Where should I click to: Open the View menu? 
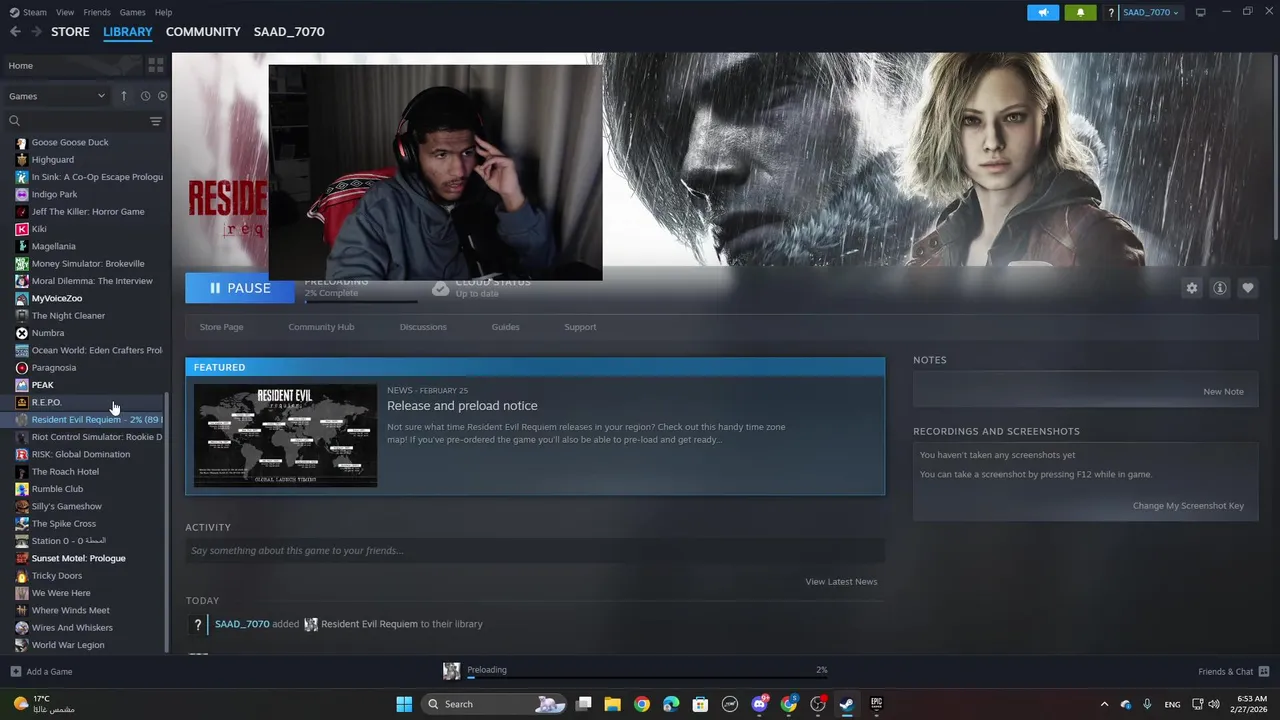(65, 12)
